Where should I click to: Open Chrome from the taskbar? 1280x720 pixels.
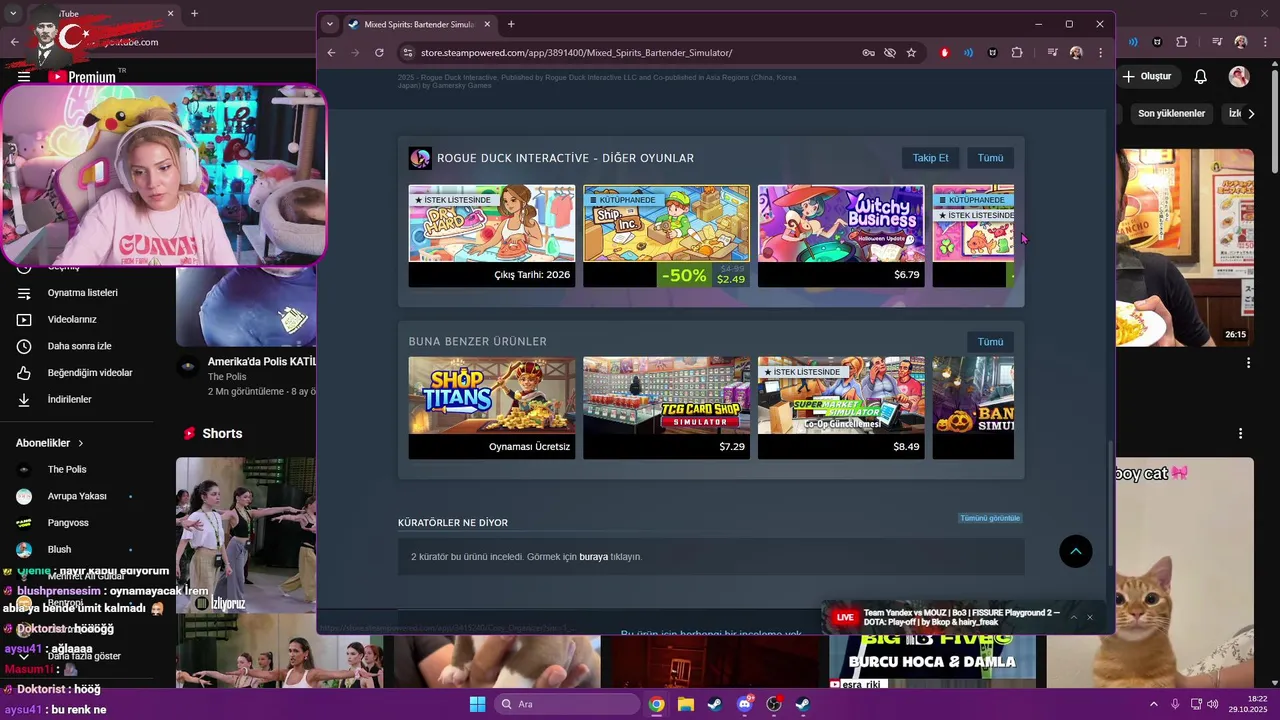[656, 704]
